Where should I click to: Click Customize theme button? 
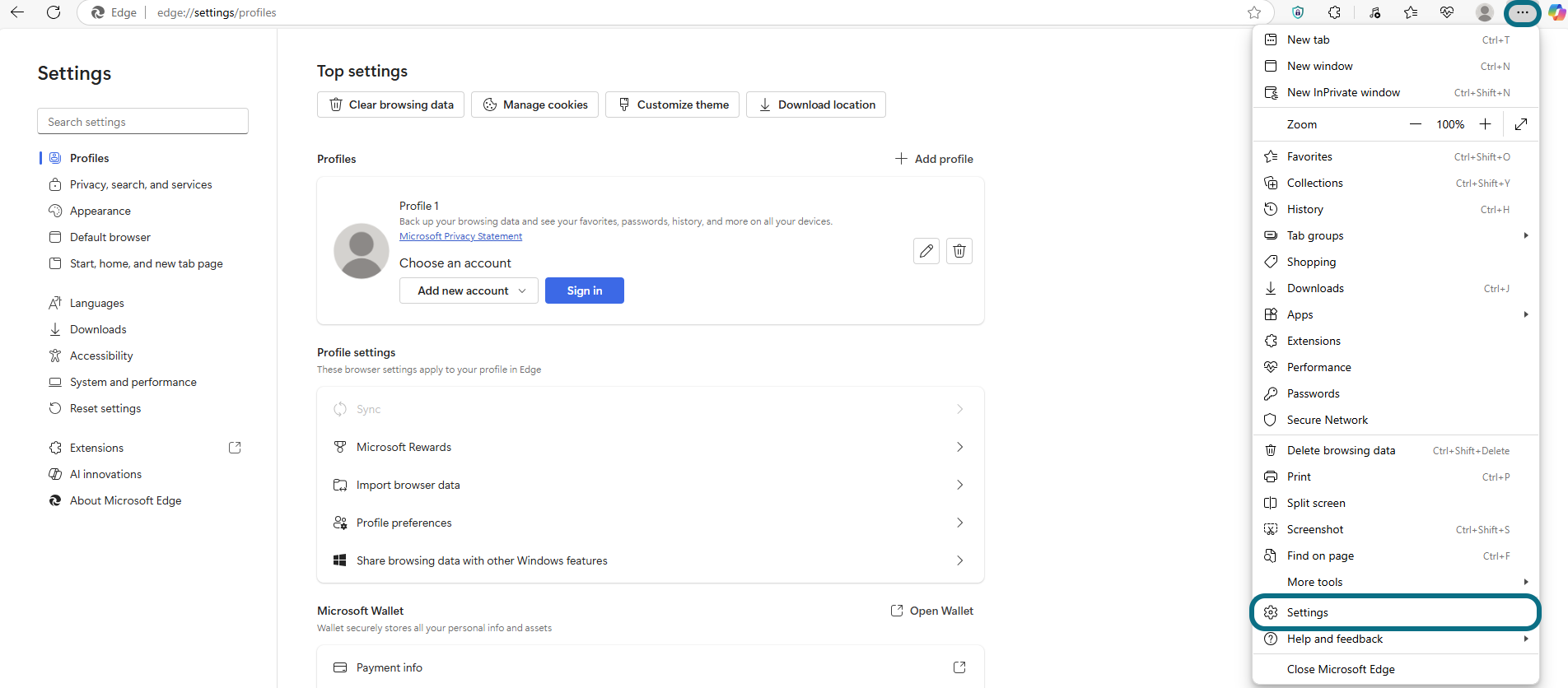click(673, 105)
